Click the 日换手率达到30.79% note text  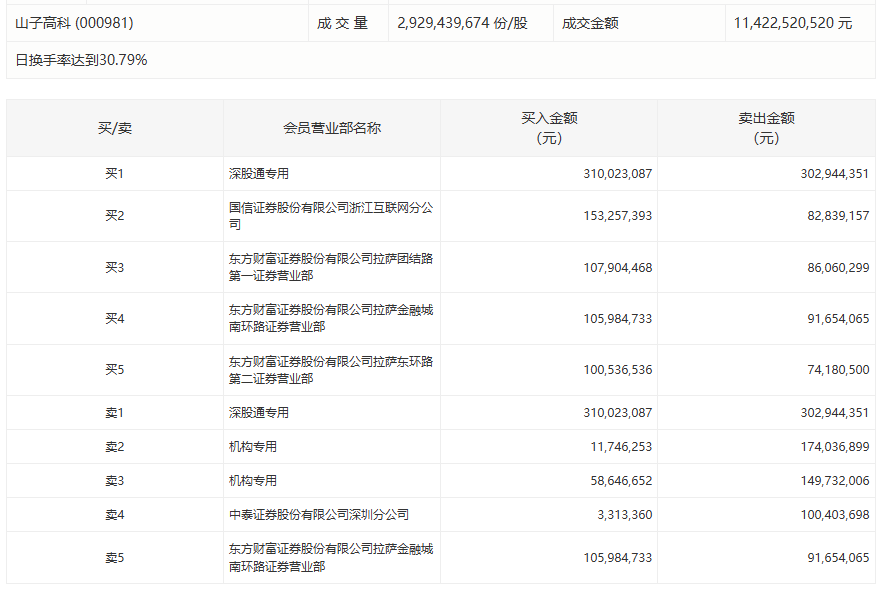coord(81,60)
